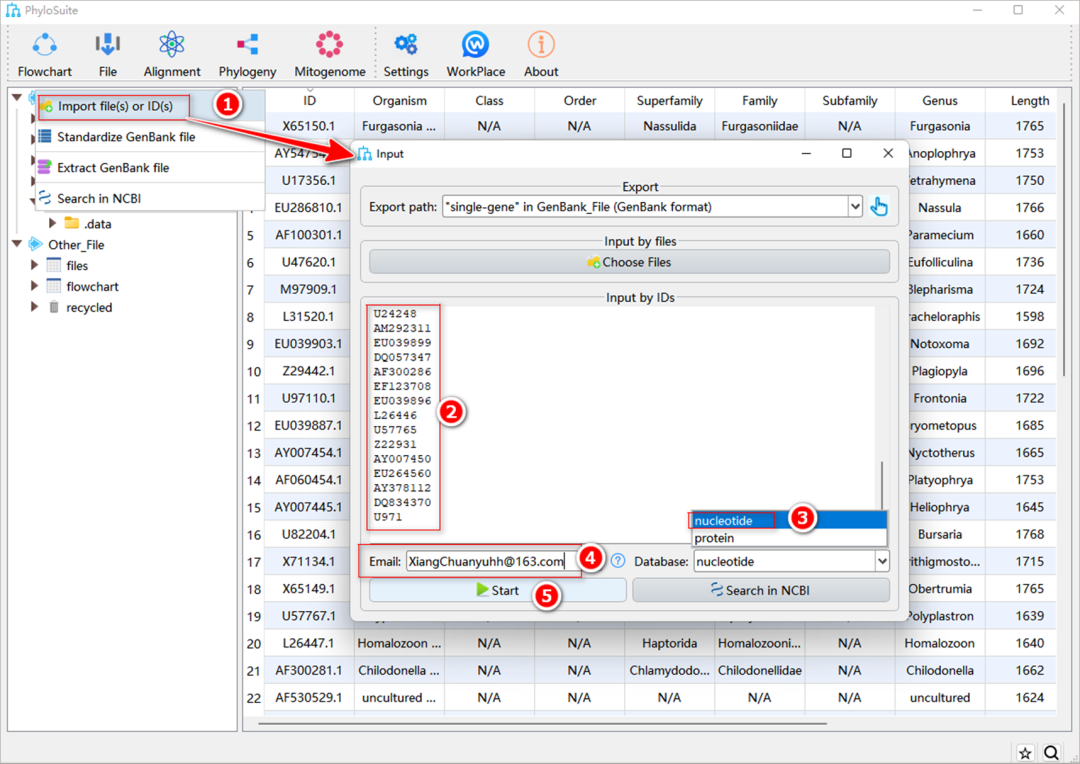Maximize the Input dialog
The image size is (1080, 764).
[847, 154]
